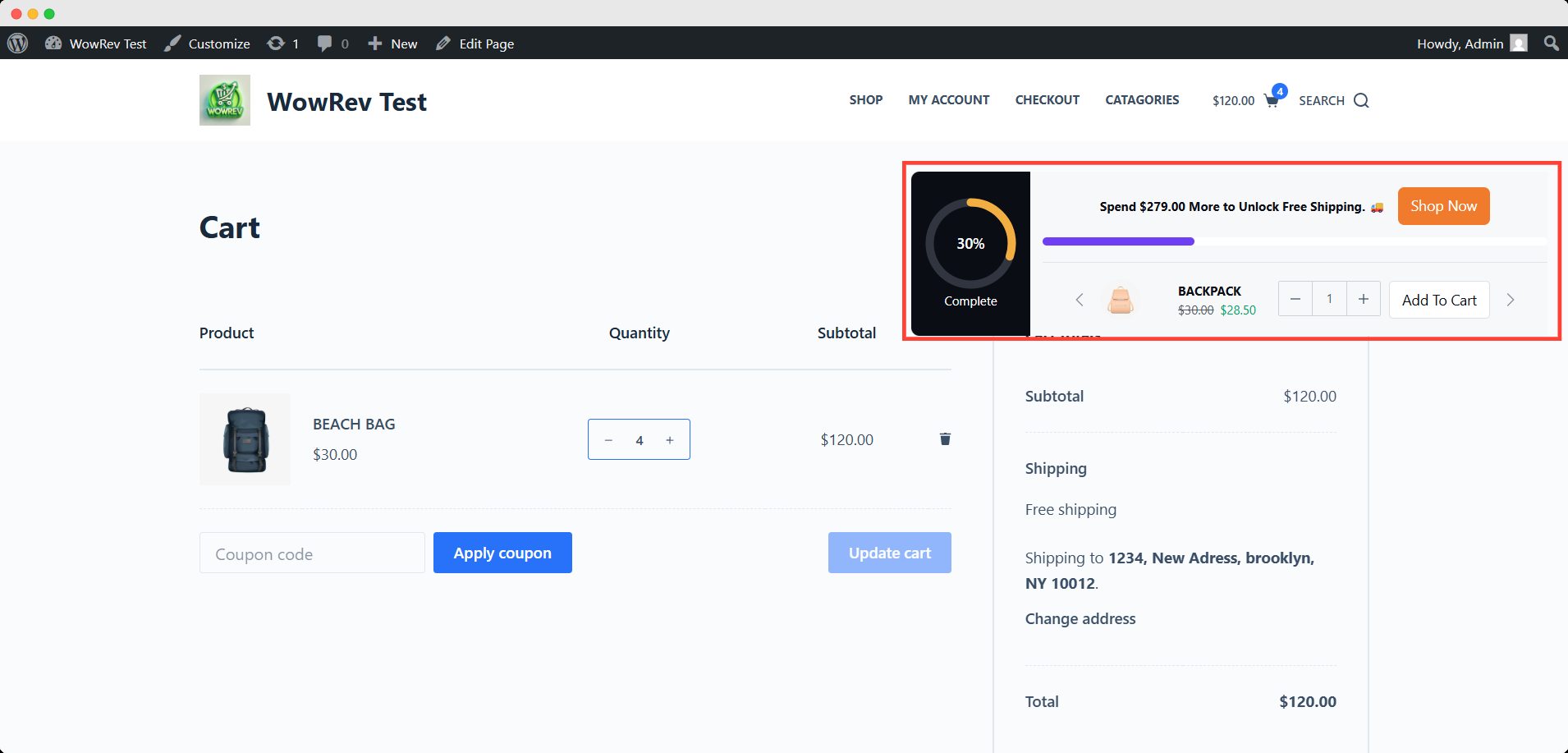
Task: Open the MY ACCOUNT page
Action: point(949,100)
